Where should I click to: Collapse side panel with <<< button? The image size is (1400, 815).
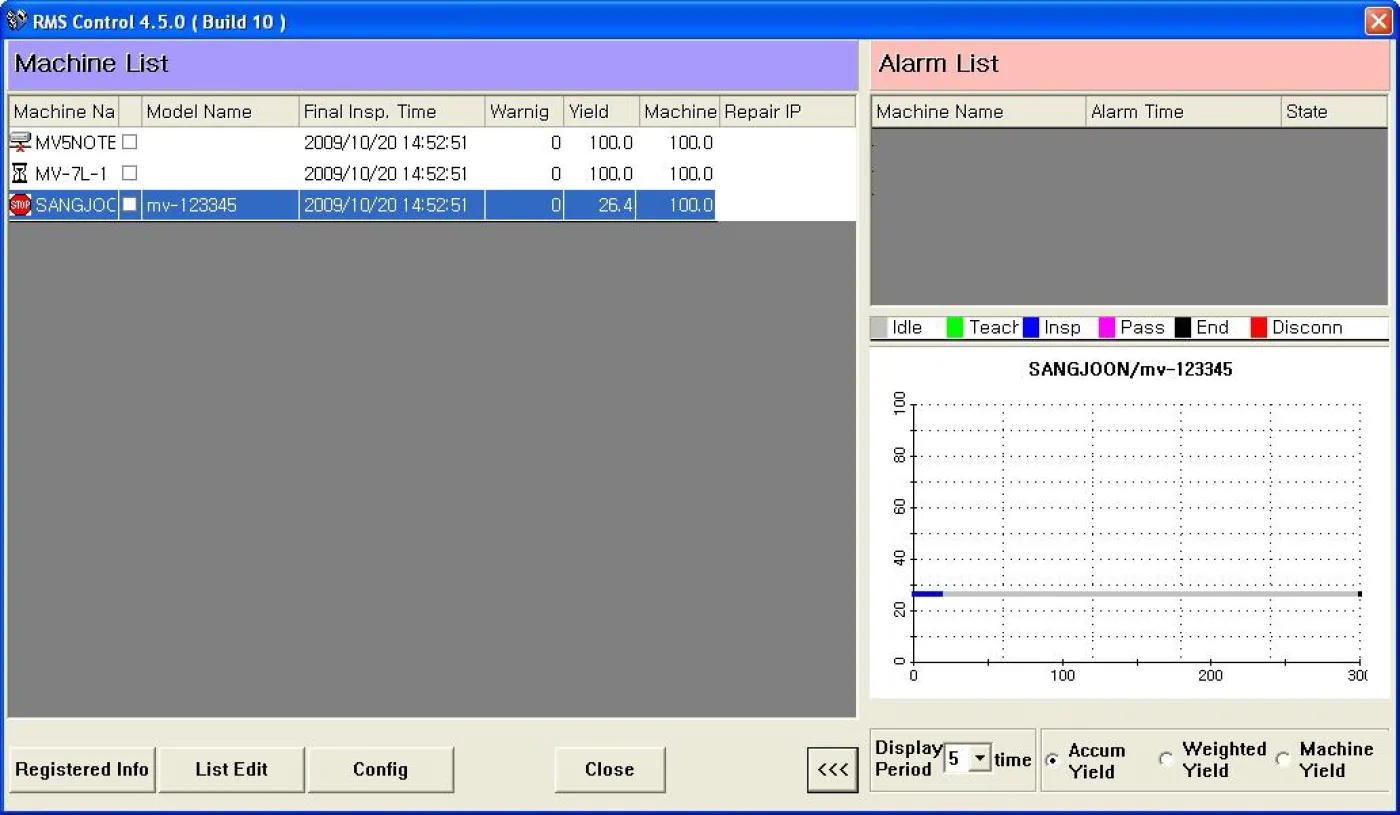click(832, 769)
